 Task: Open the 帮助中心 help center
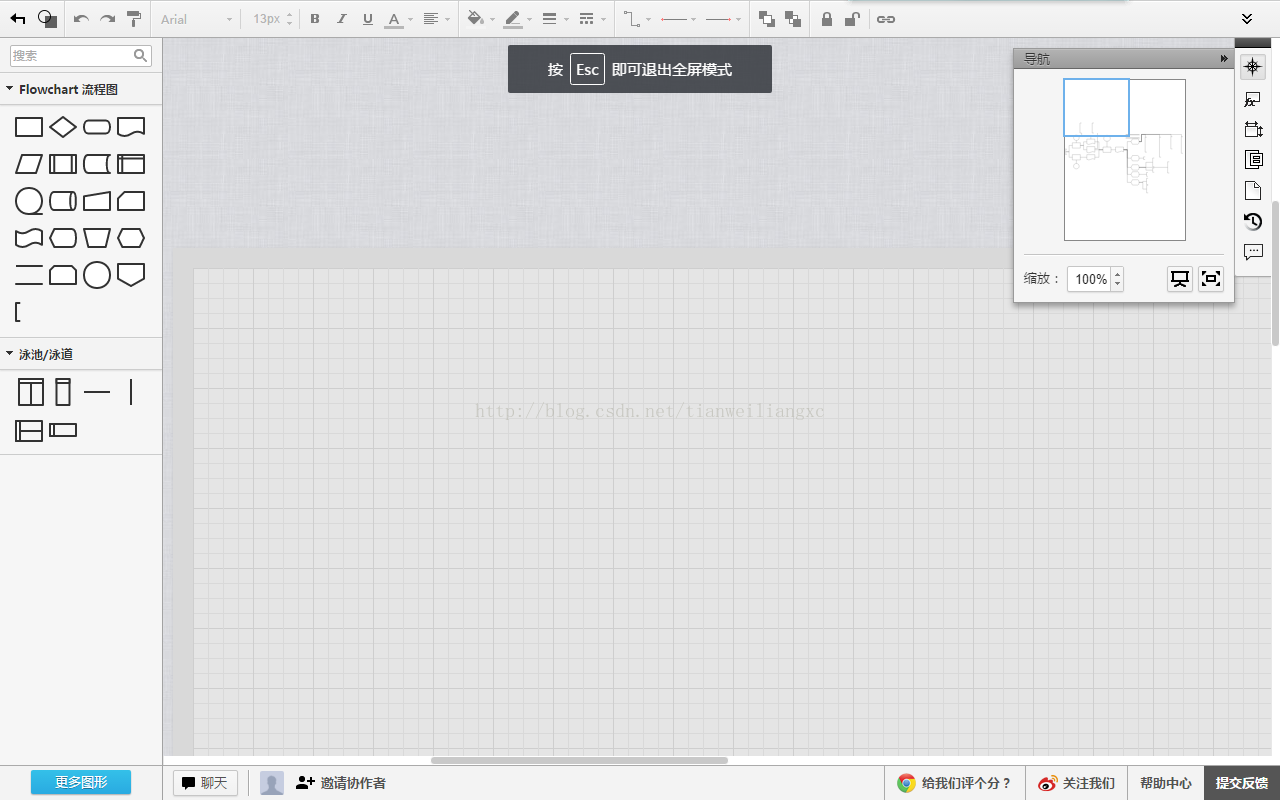[1166, 783]
